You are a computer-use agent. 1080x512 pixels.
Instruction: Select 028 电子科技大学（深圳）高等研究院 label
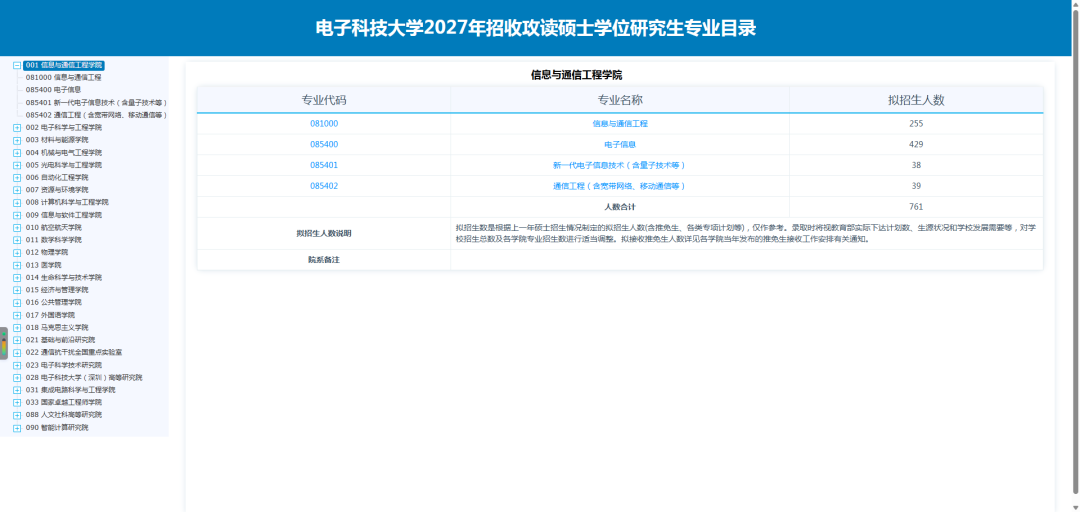84,378
